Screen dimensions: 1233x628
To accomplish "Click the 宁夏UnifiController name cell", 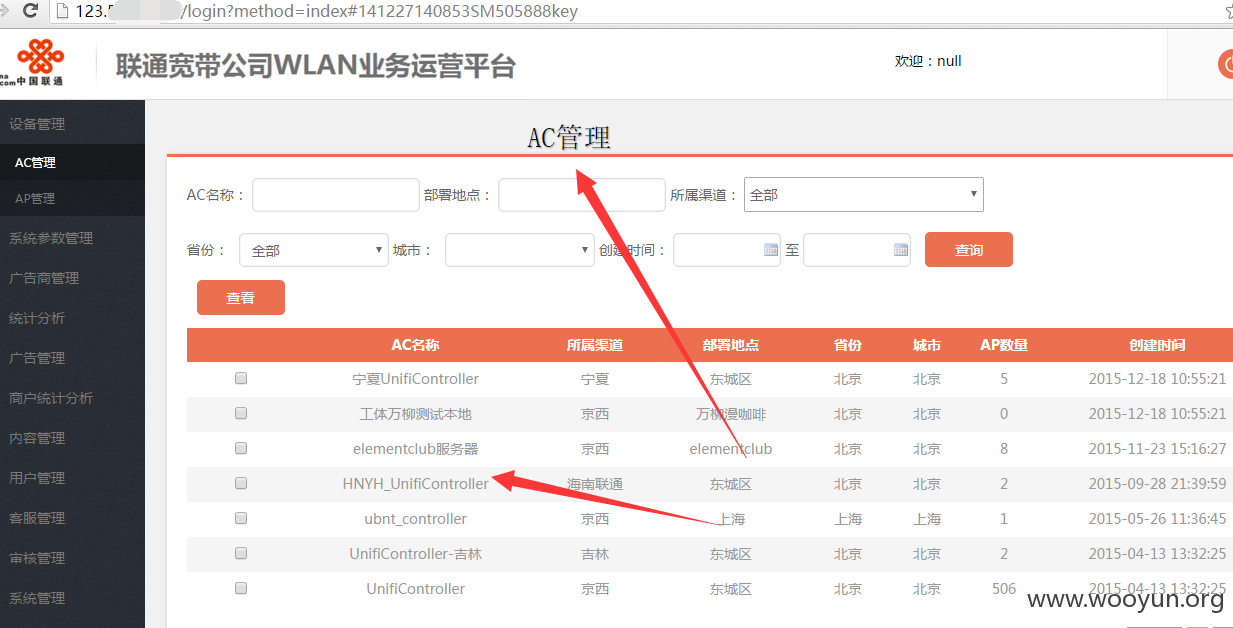I will coord(416,379).
